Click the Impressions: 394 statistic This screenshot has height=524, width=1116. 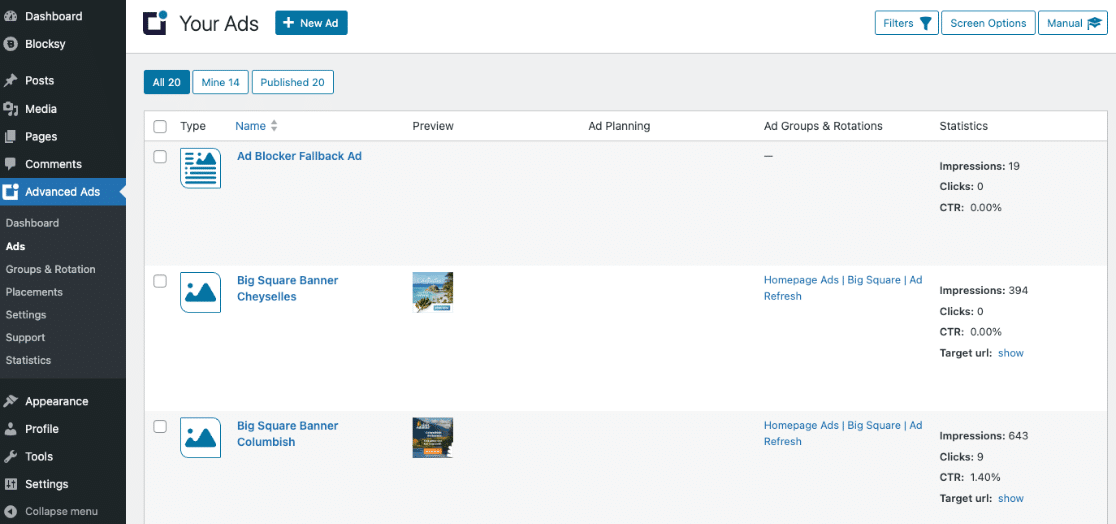tap(984, 290)
